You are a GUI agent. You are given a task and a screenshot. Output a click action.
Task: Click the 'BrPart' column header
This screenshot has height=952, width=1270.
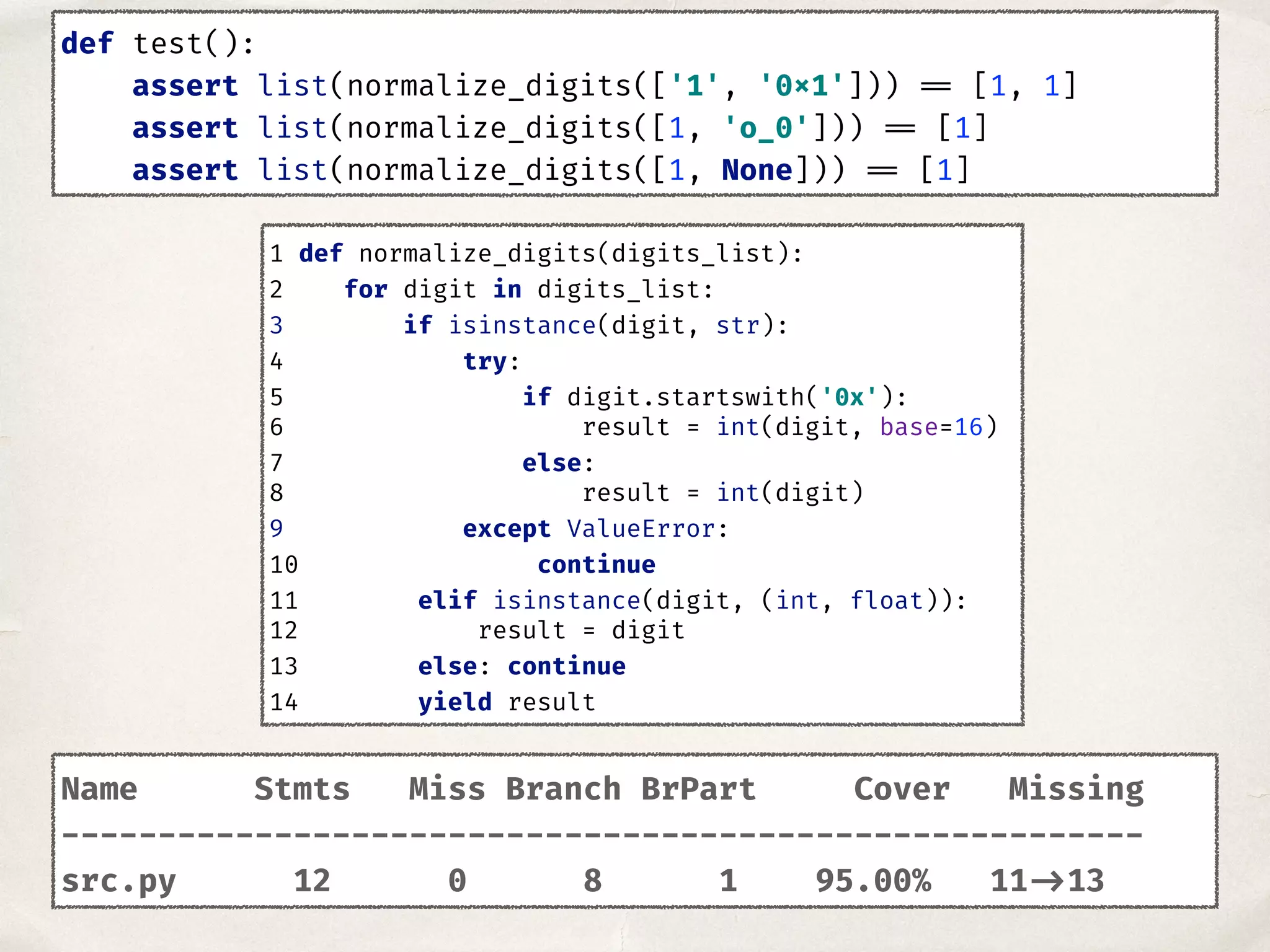pyautogui.click(x=699, y=789)
